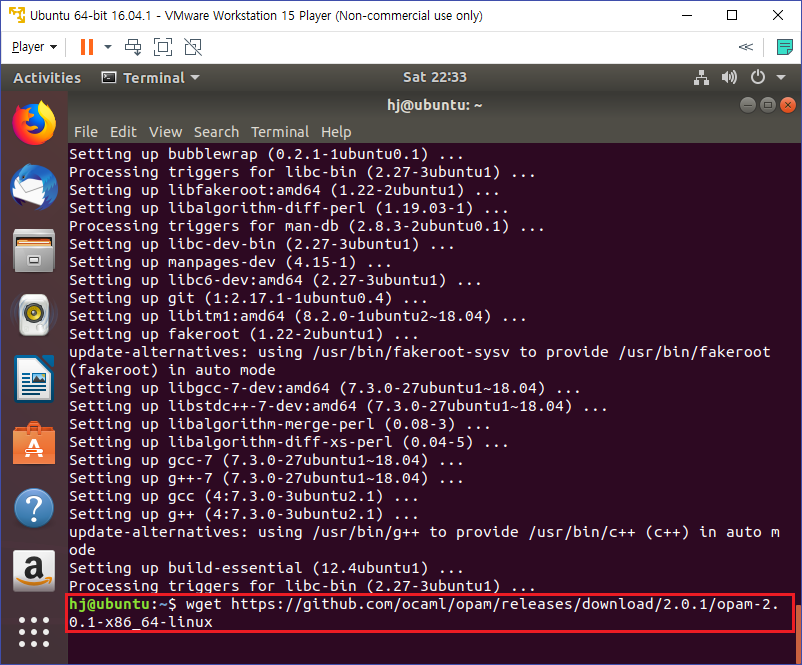Open the VMware notes message icon

click(x=785, y=47)
